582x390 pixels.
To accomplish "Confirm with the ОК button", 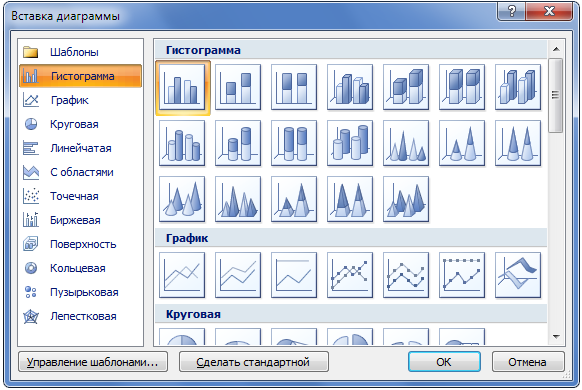I will pyautogui.click(x=444, y=362).
